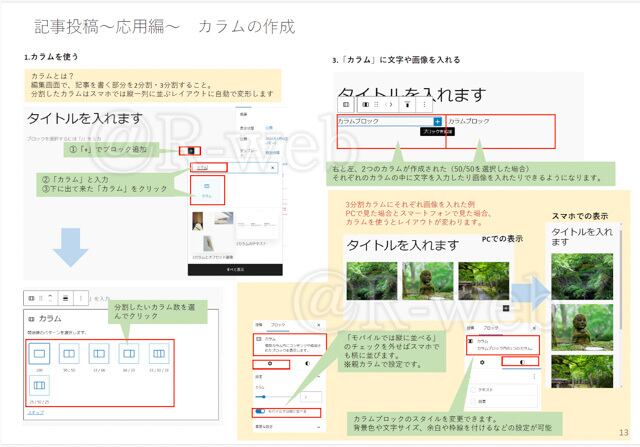Click the black plus add-block button in the editor
Viewport: 640px width, 447px height.
(x=190, y=151)
